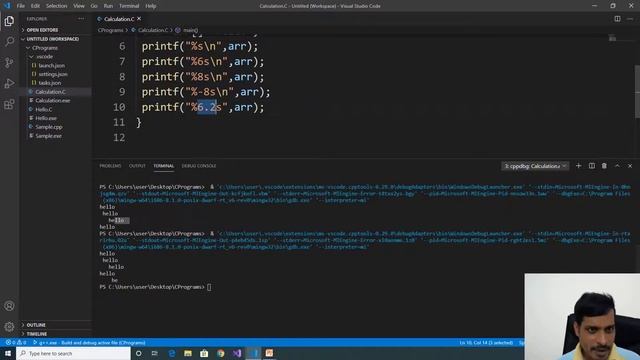Screen dimensions: 640x360
Task: Open File Explorer from taskbar
Action: tap(188, 353)
